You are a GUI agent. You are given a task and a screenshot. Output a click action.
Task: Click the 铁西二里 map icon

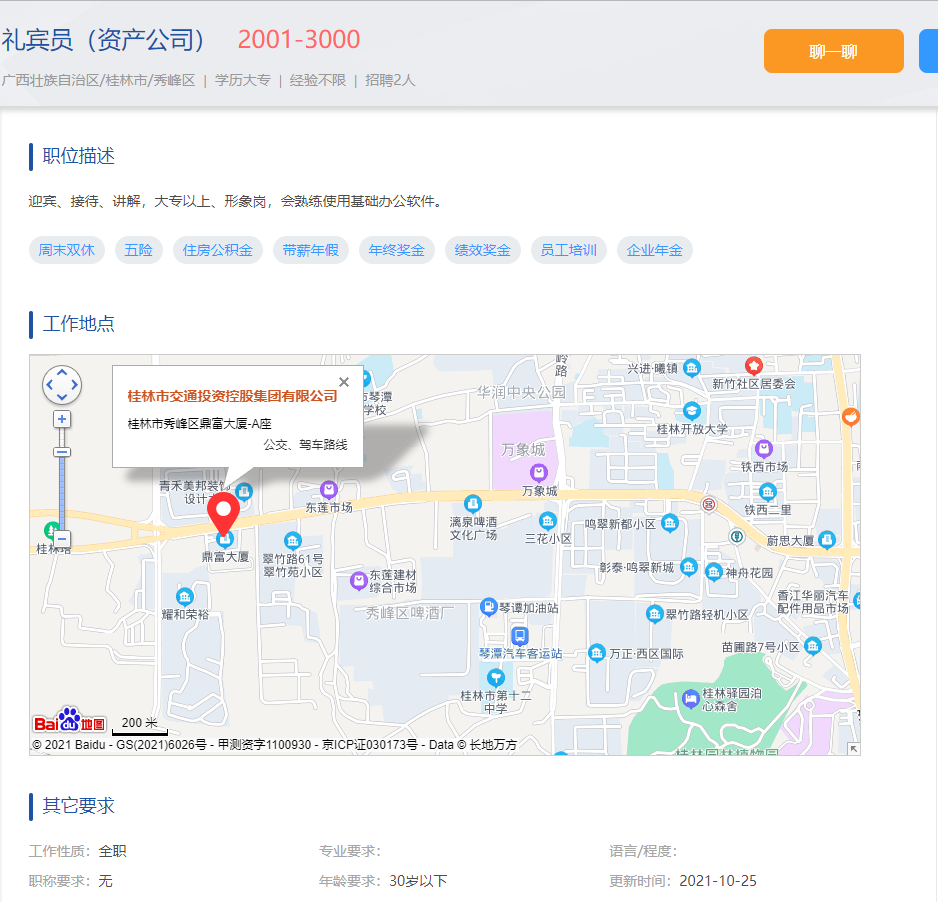[x=768, y=492]
